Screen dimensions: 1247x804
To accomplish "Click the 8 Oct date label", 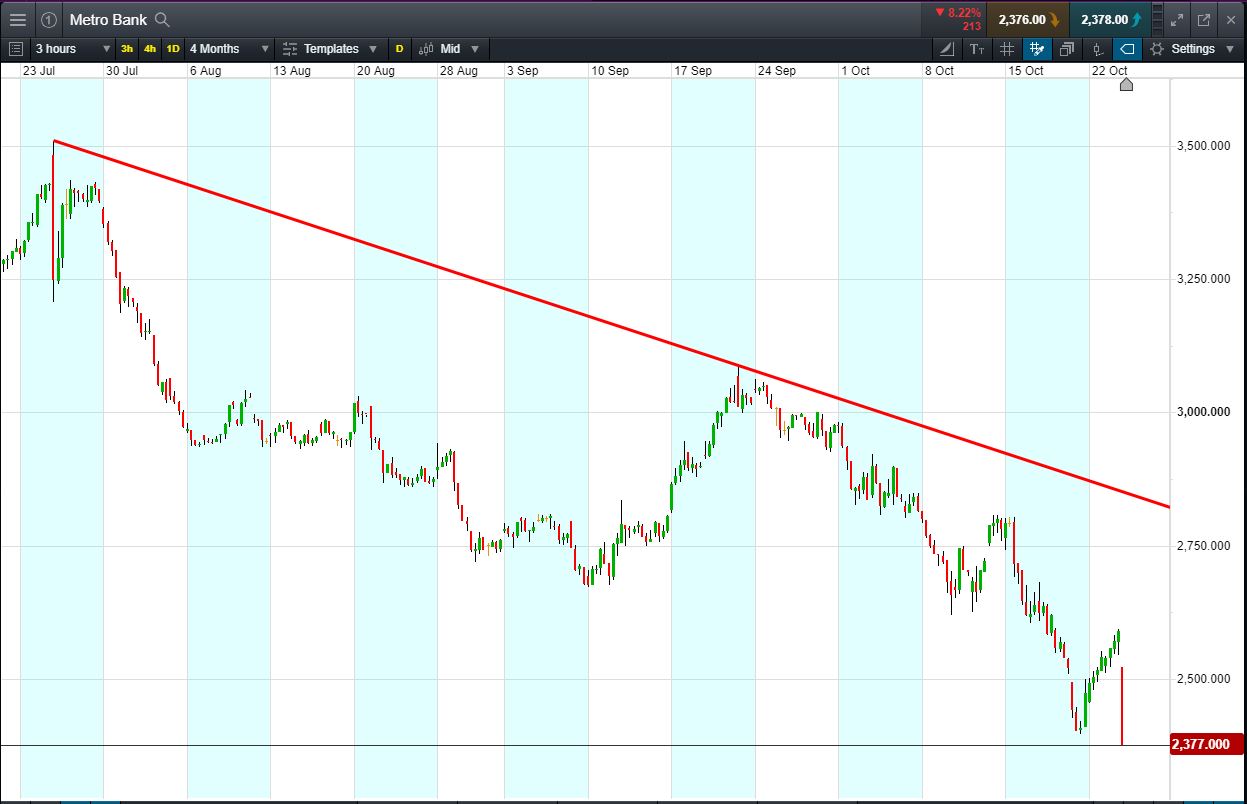I will 939,70.
